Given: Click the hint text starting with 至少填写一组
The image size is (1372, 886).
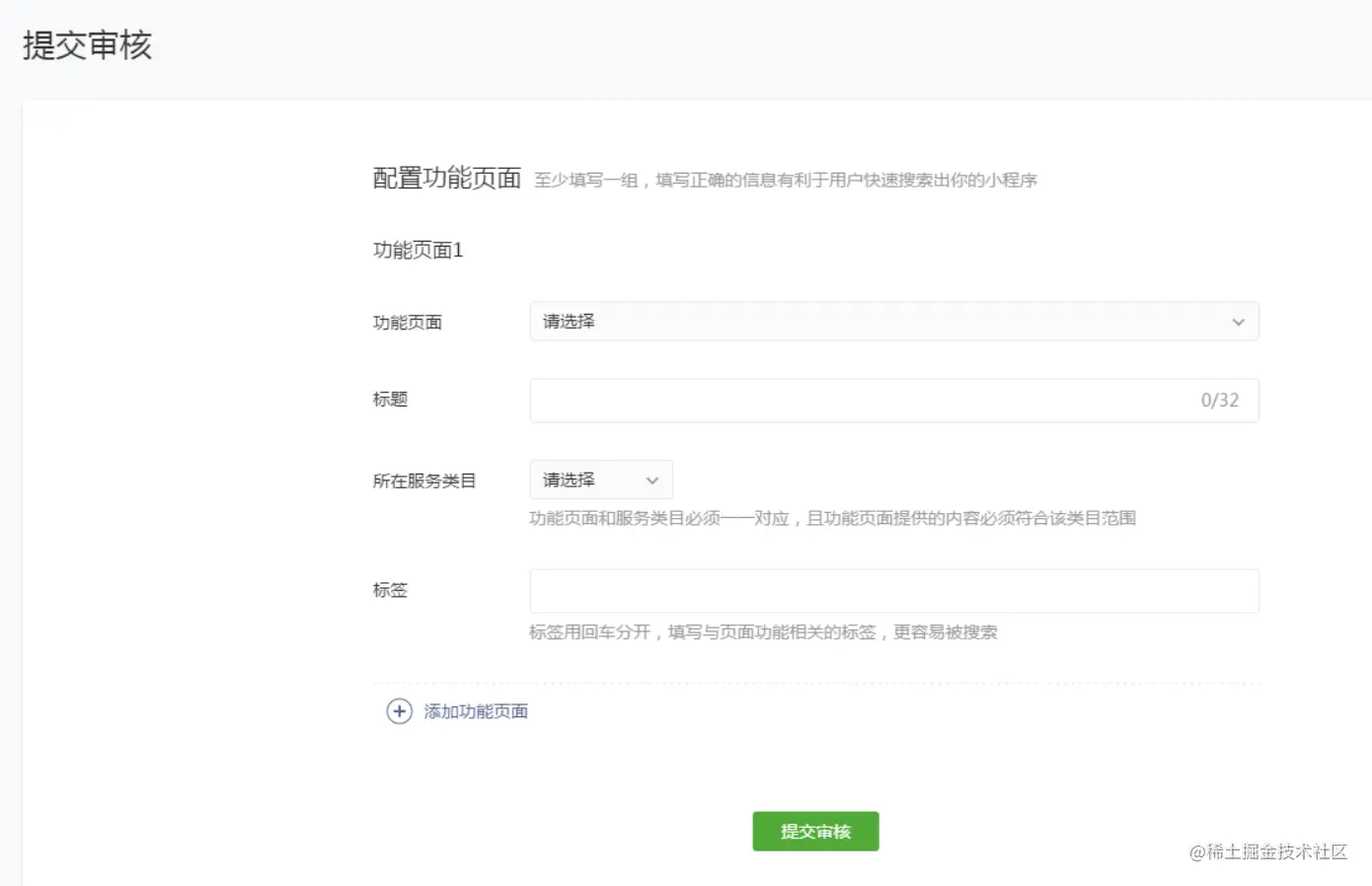Looking at the screenshot, I should [786, 180].
